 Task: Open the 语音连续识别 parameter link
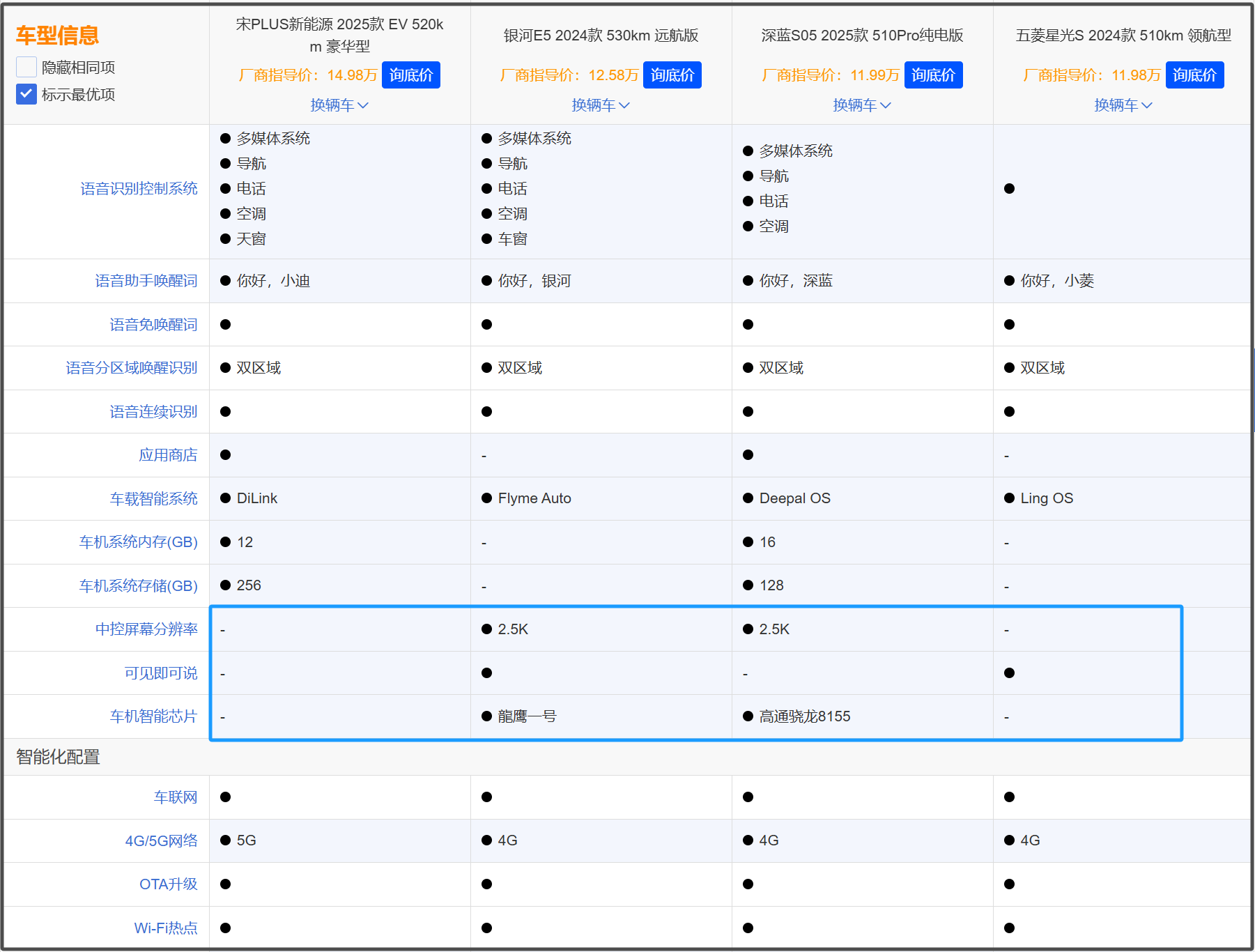153,412
